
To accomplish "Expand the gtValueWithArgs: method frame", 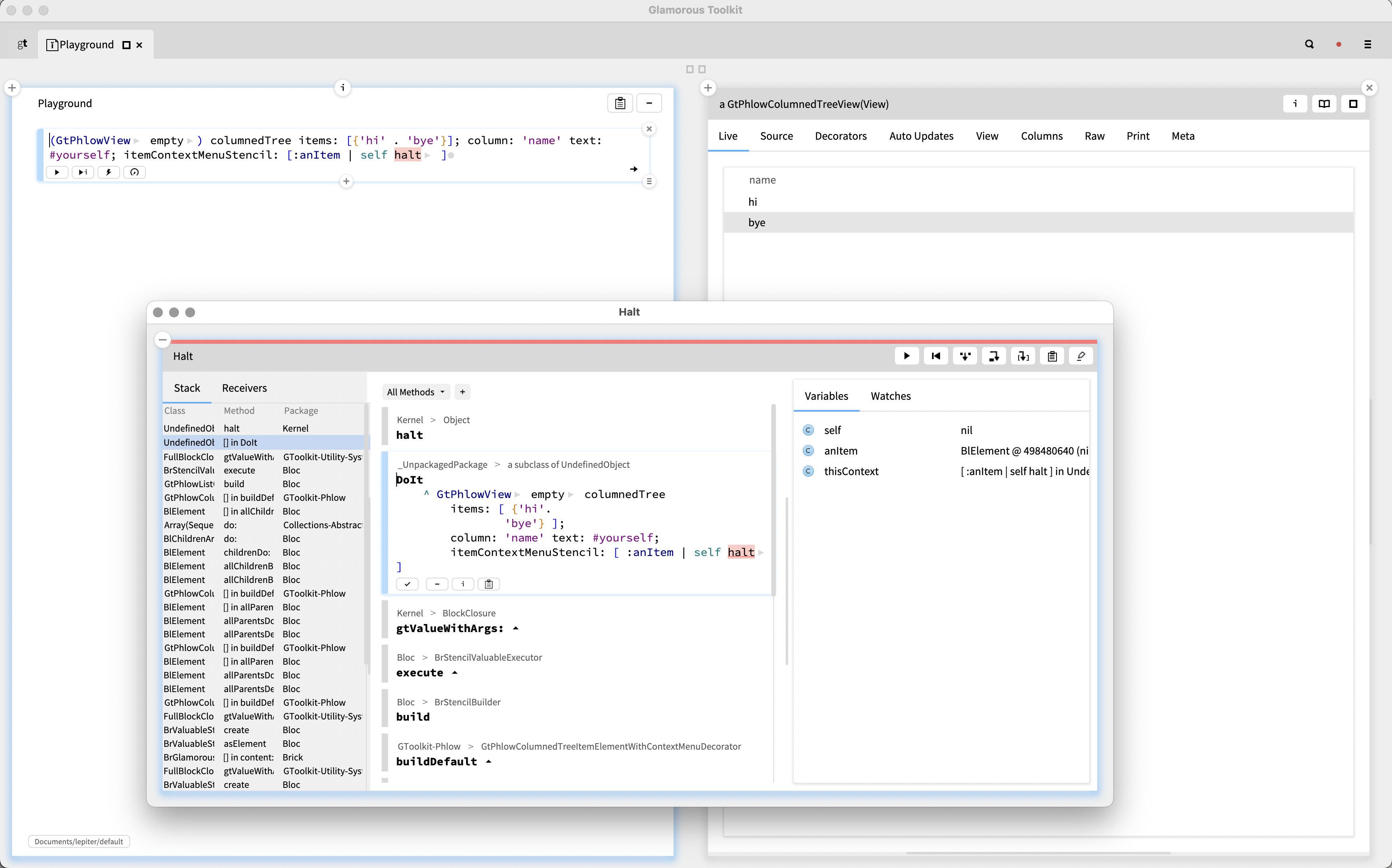I will [x=516, y=628].
